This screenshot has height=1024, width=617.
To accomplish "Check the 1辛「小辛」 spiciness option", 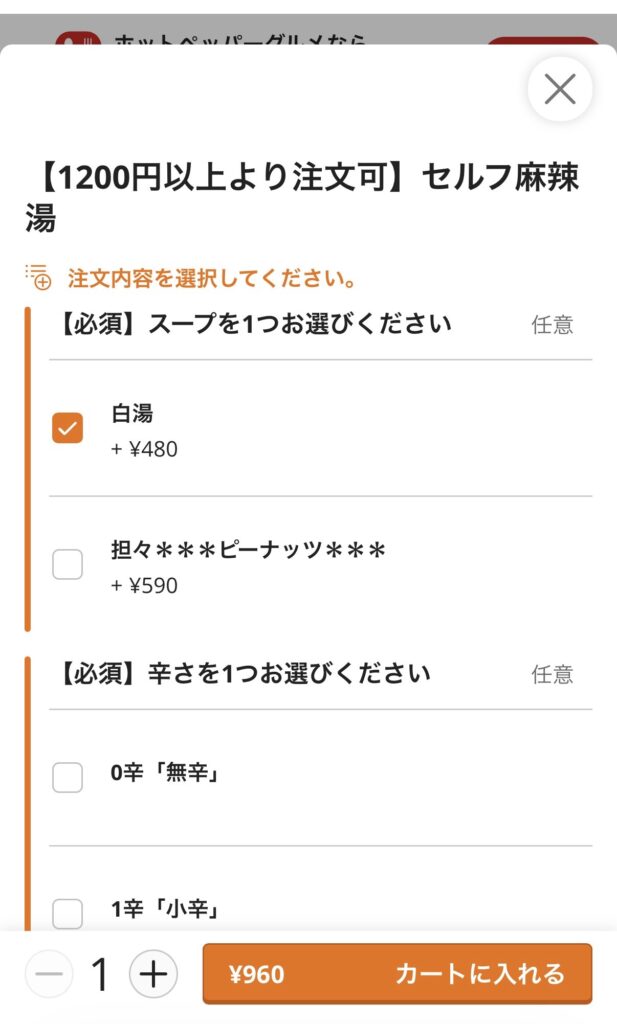I will (67, 913).
